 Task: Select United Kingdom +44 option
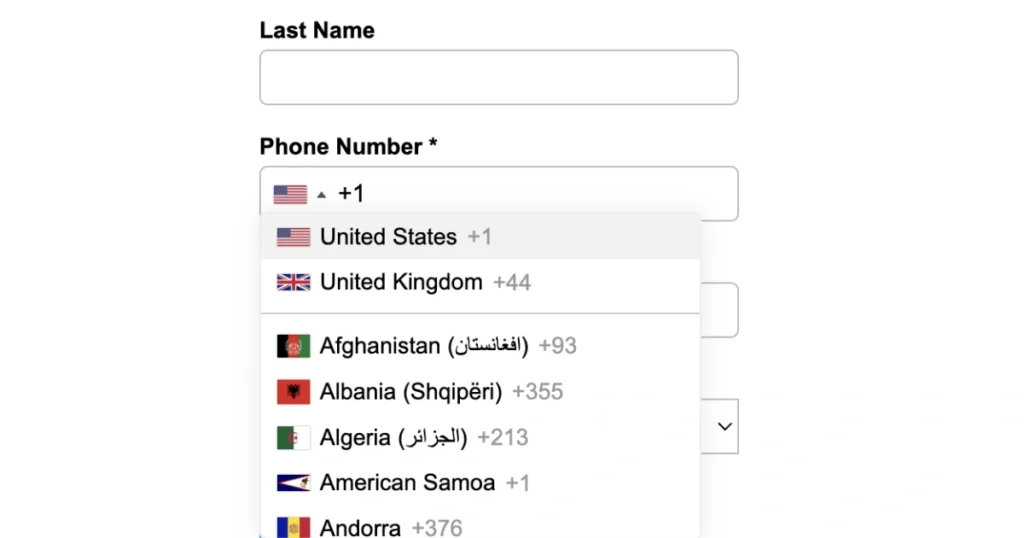425,282
